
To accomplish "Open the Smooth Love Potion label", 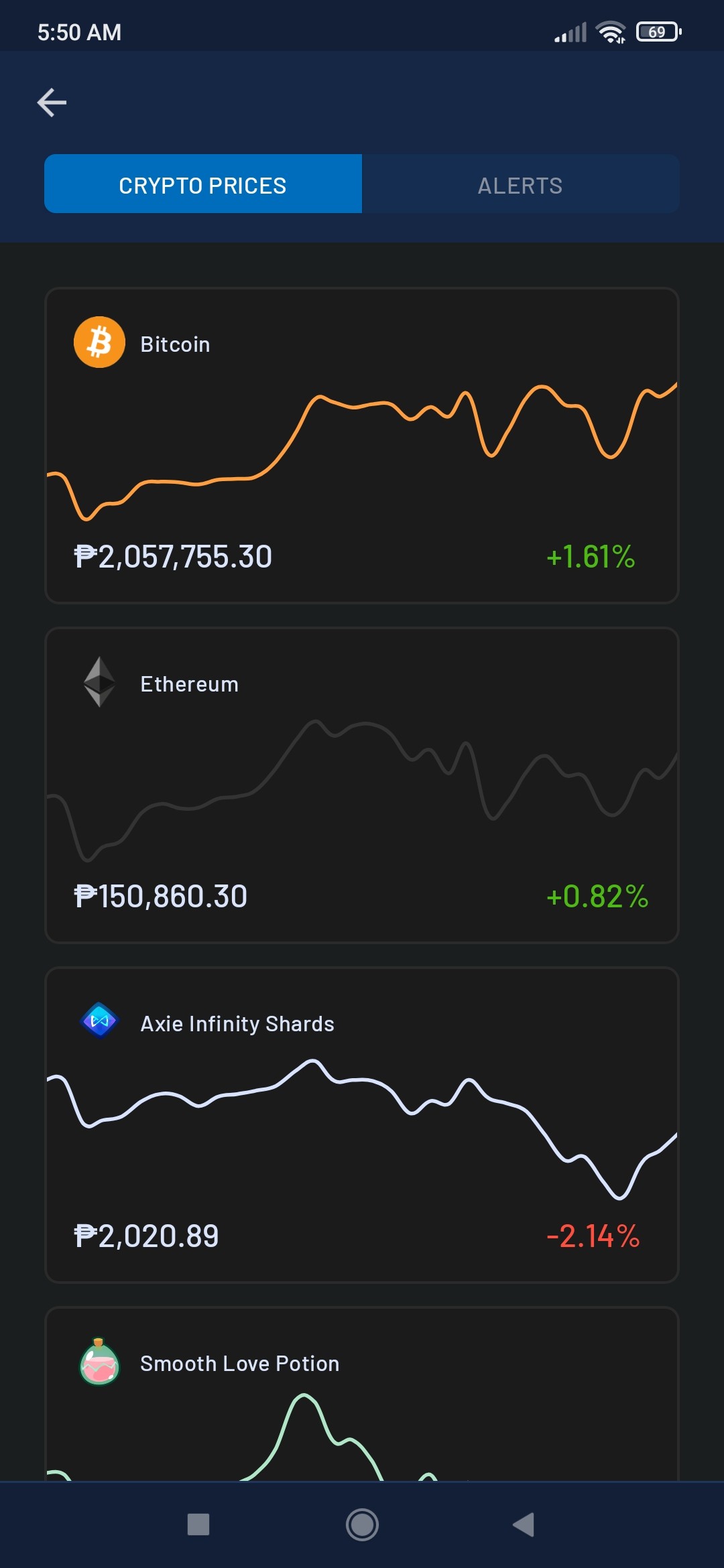I will click(240, 1364).
